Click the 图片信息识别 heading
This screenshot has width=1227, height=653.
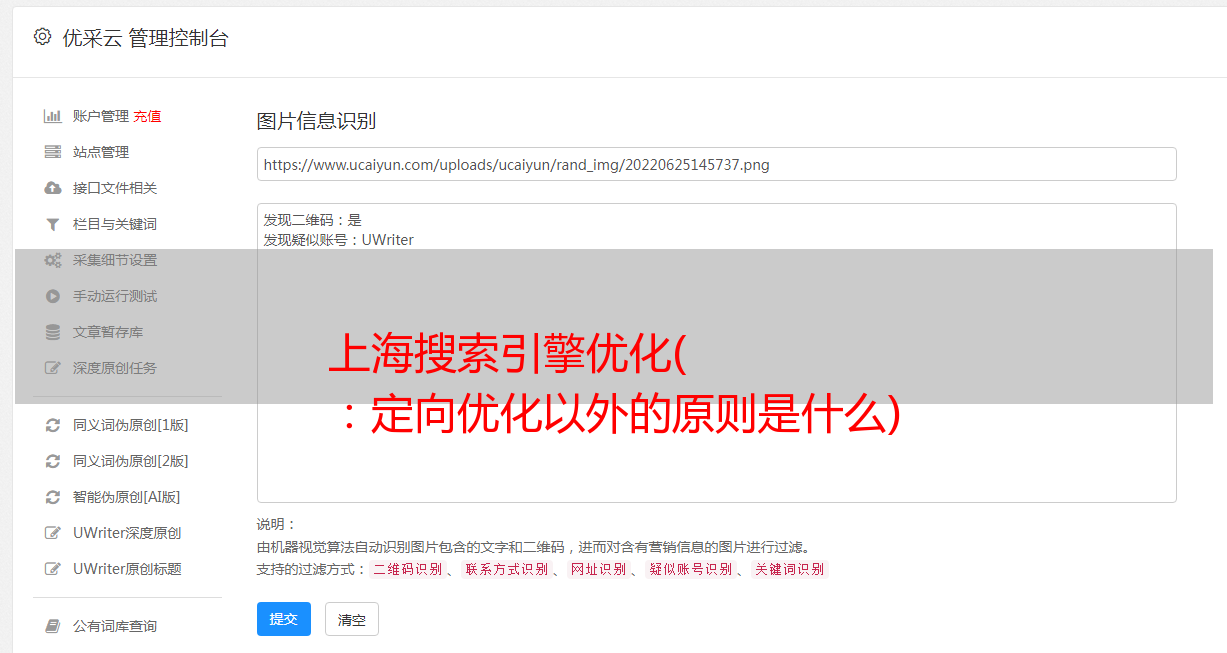(x=316, y=121)
